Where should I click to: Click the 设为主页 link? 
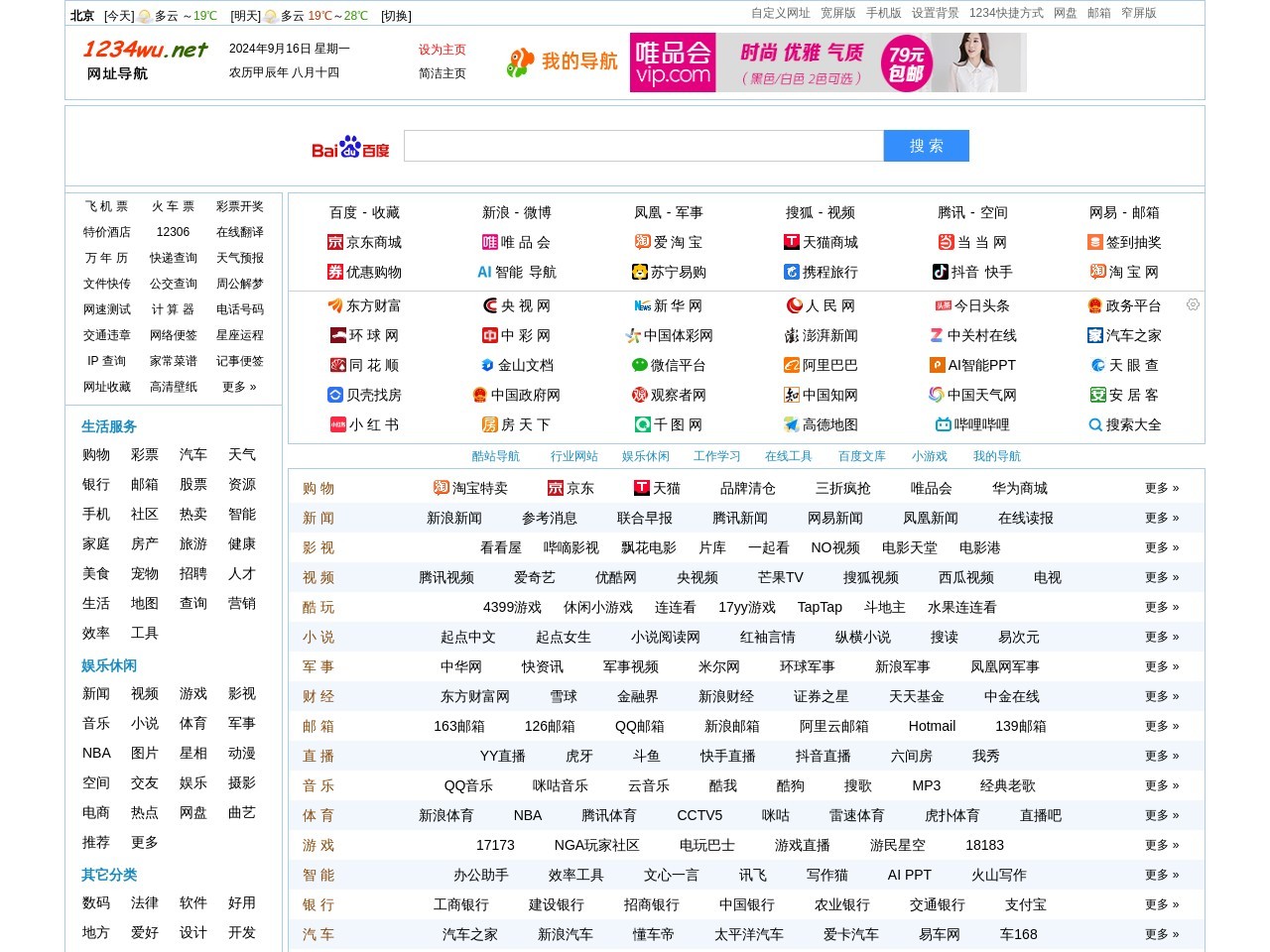click(442, 50)
